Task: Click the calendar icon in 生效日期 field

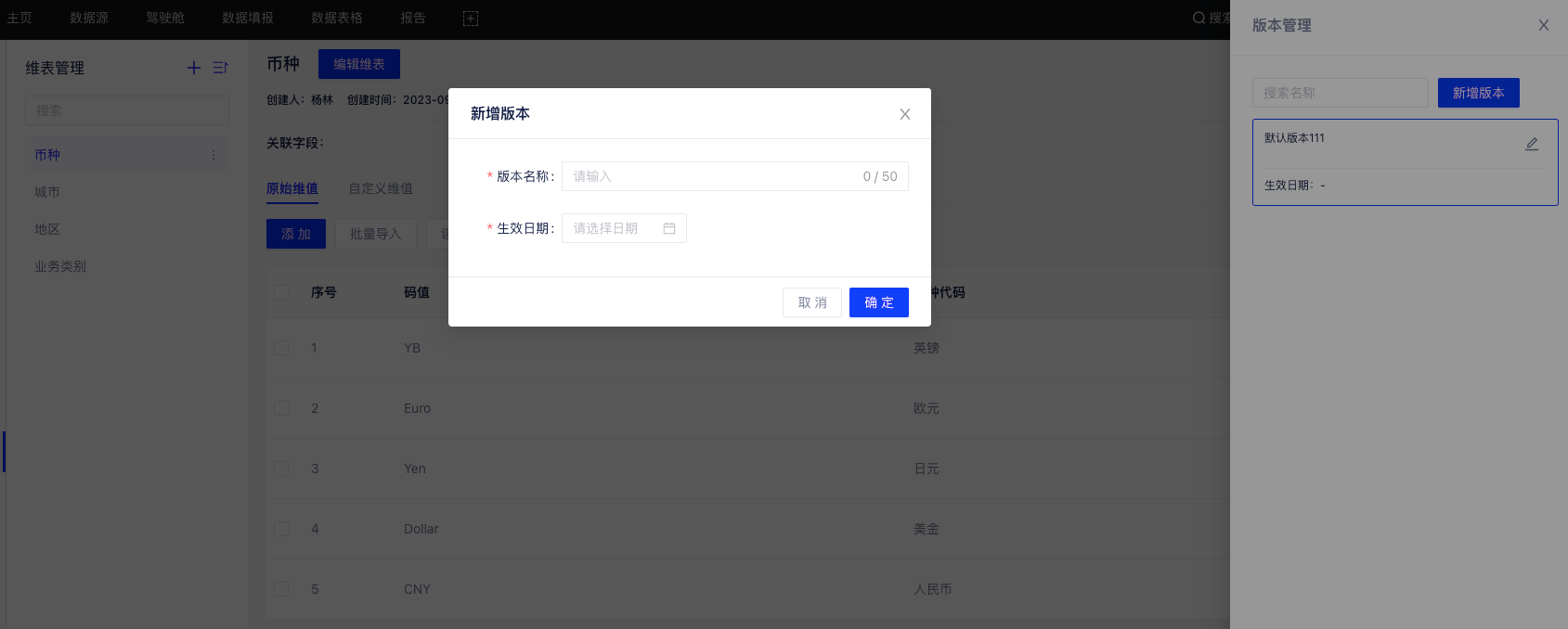Action: pyautogui.click(x=669, y=228)
